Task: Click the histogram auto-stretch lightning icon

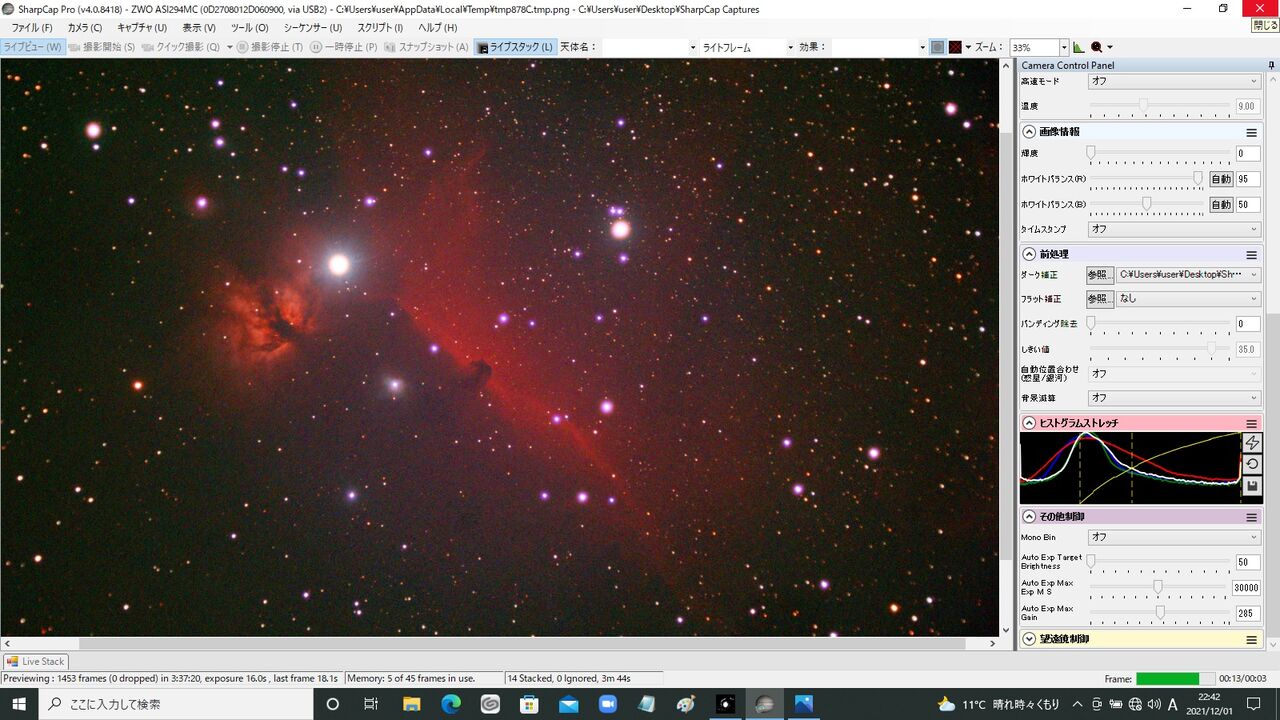Action: point(1253,442)
